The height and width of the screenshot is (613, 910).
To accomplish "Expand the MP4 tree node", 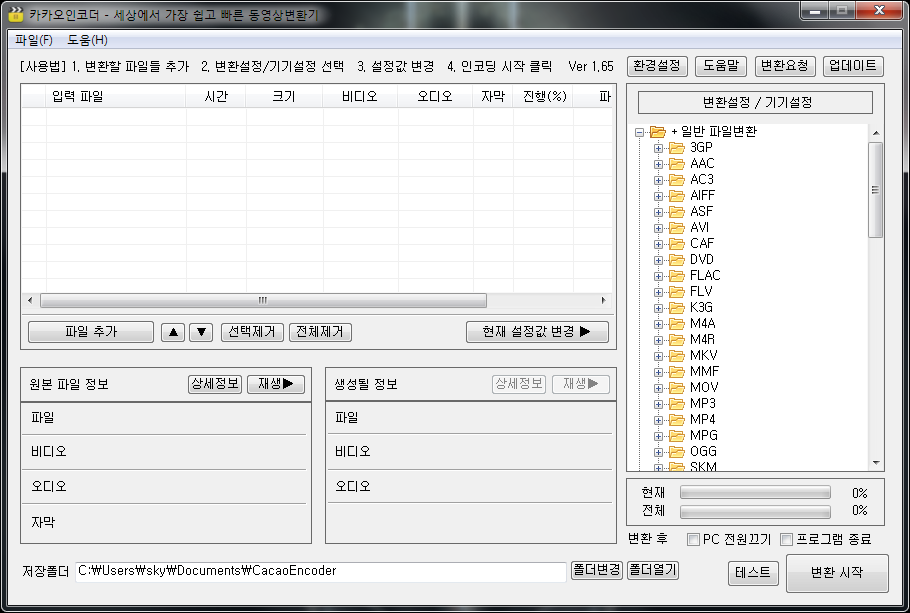I will (x=658, y=420).
